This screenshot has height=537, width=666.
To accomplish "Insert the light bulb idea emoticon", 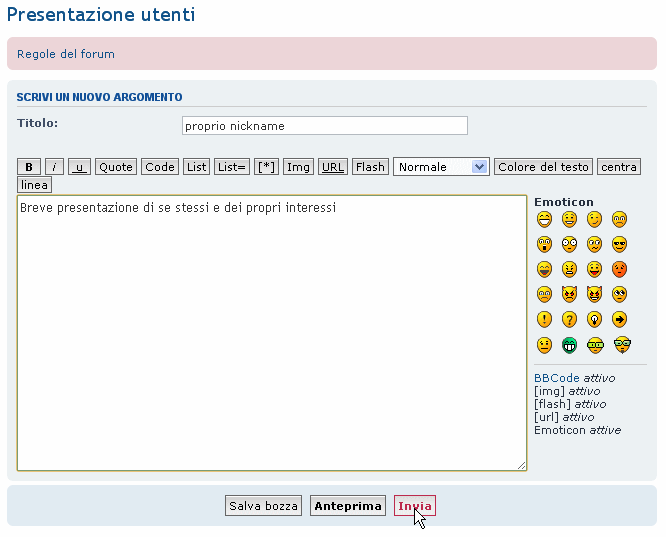I will click(x=595, y=320).
